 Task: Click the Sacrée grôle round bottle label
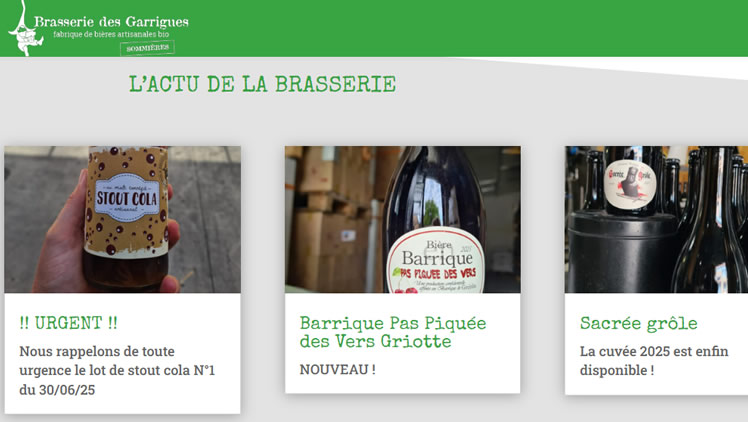tap(630, 184)
